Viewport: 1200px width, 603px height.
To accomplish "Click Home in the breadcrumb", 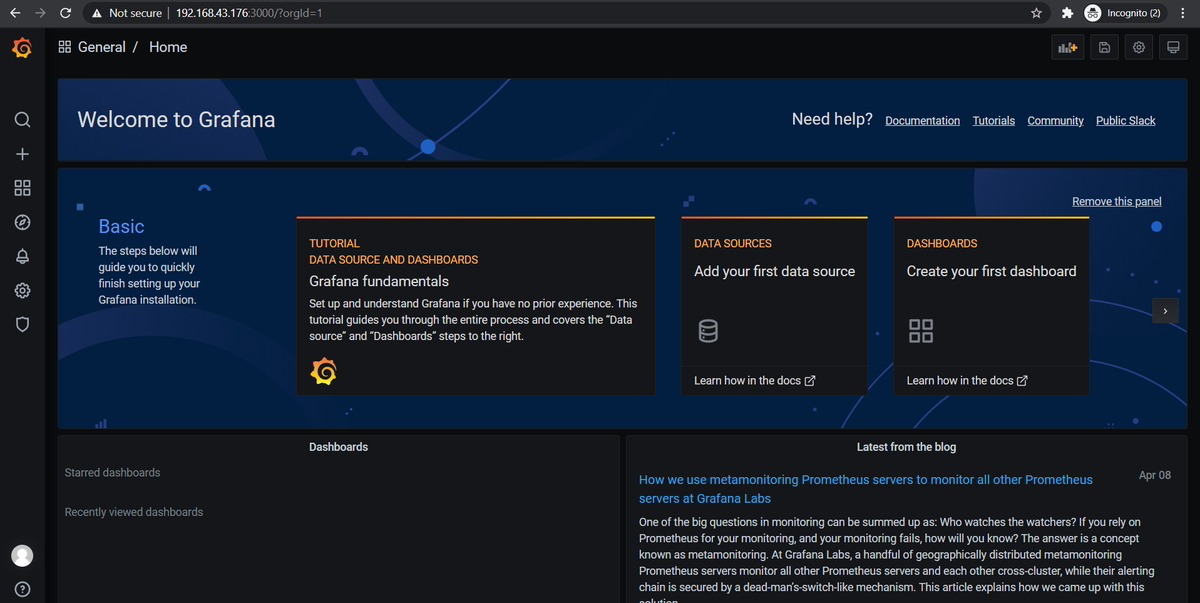I will [167, 47].
